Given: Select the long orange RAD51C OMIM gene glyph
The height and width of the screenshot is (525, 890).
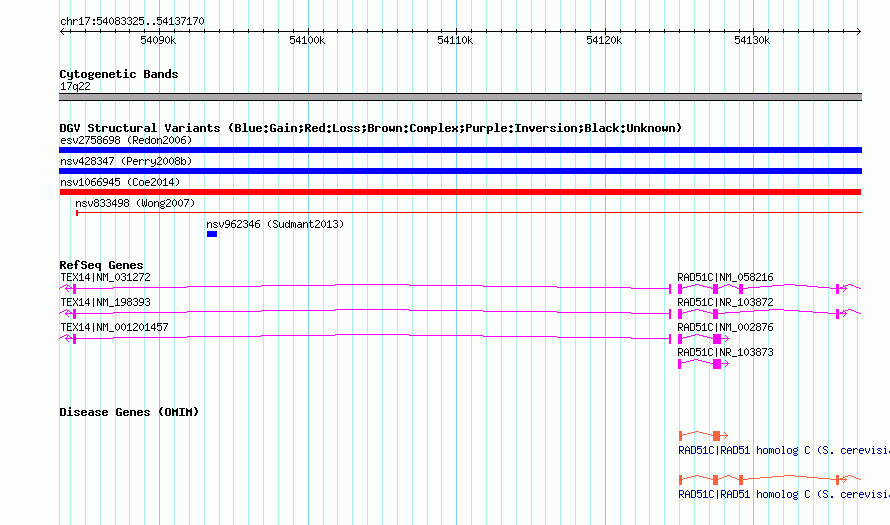Looking at the screenshot, I should [x=770, y=480].
